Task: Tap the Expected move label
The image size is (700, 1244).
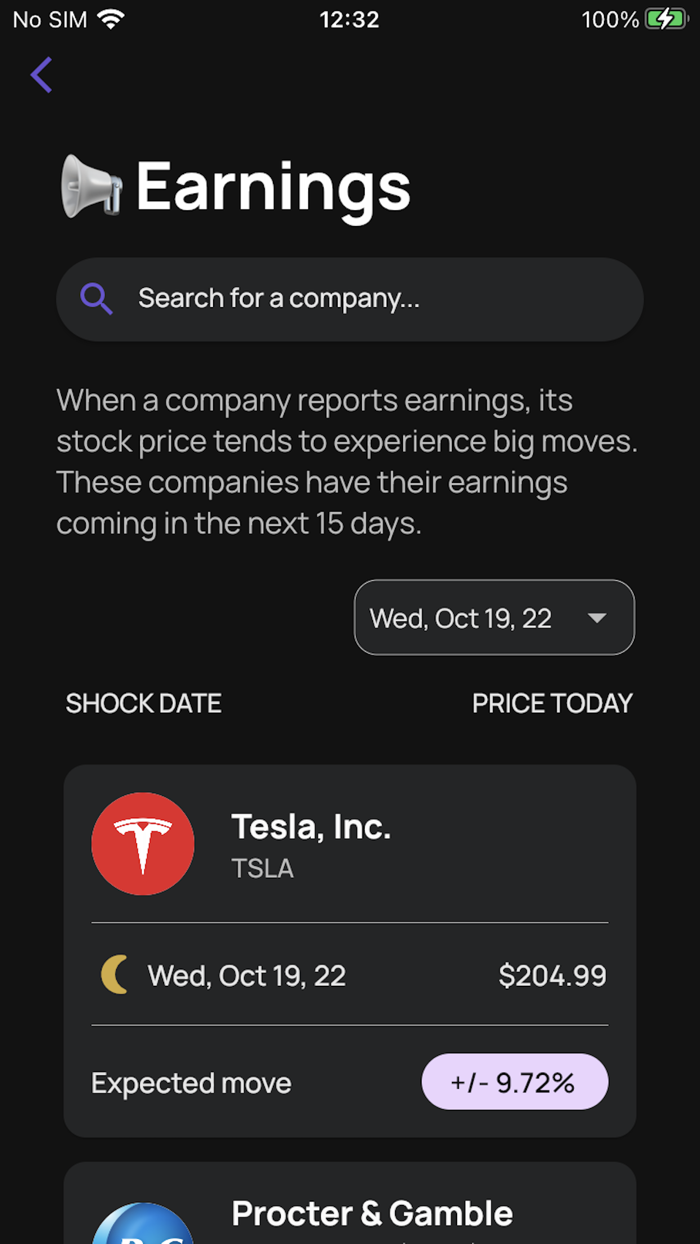Action: click(191, 1083)
